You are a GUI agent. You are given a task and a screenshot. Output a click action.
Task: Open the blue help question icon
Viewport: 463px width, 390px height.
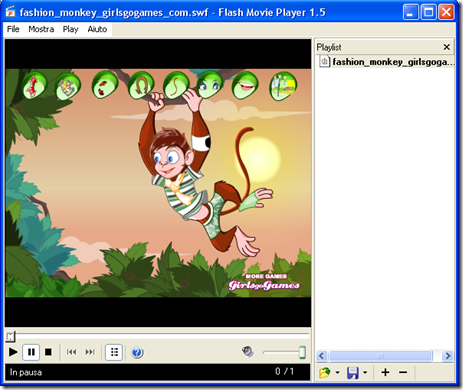pyautogui.click(x=137, y=352)
